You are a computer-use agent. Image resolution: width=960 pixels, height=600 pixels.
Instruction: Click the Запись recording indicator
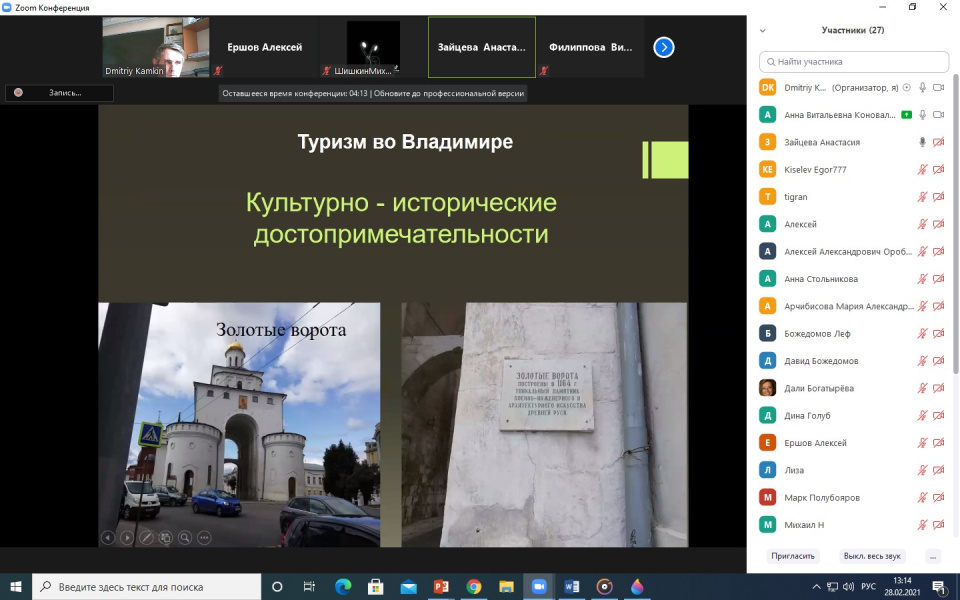(59, 92)
